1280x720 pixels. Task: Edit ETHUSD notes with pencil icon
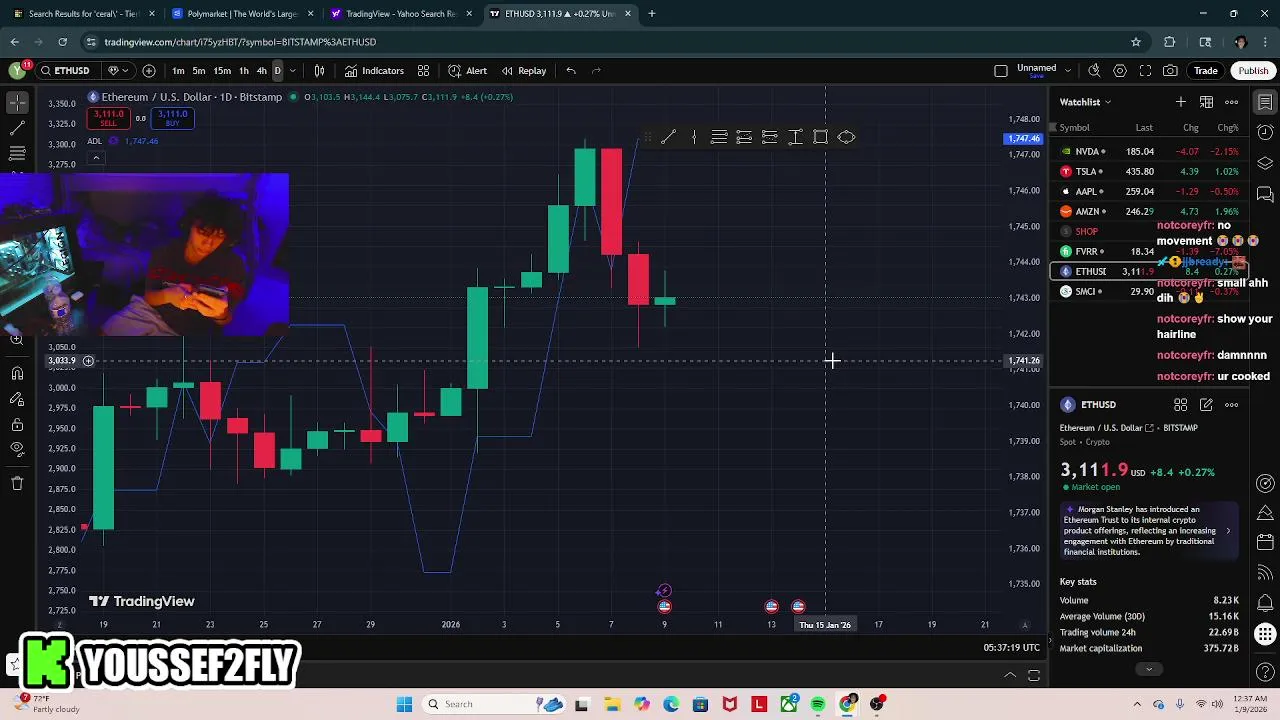coord(1206,405)
